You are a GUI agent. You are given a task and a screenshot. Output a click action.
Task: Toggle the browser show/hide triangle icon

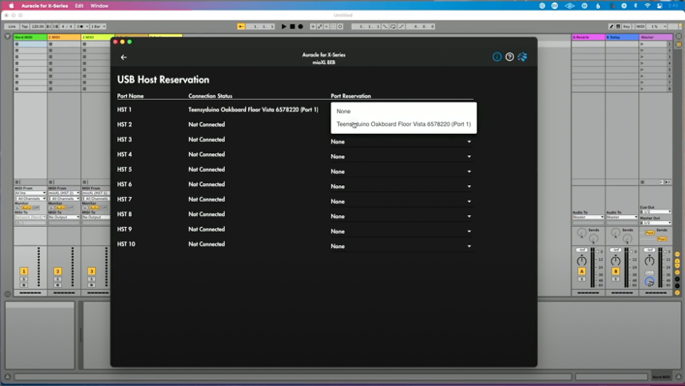point(7,37)
